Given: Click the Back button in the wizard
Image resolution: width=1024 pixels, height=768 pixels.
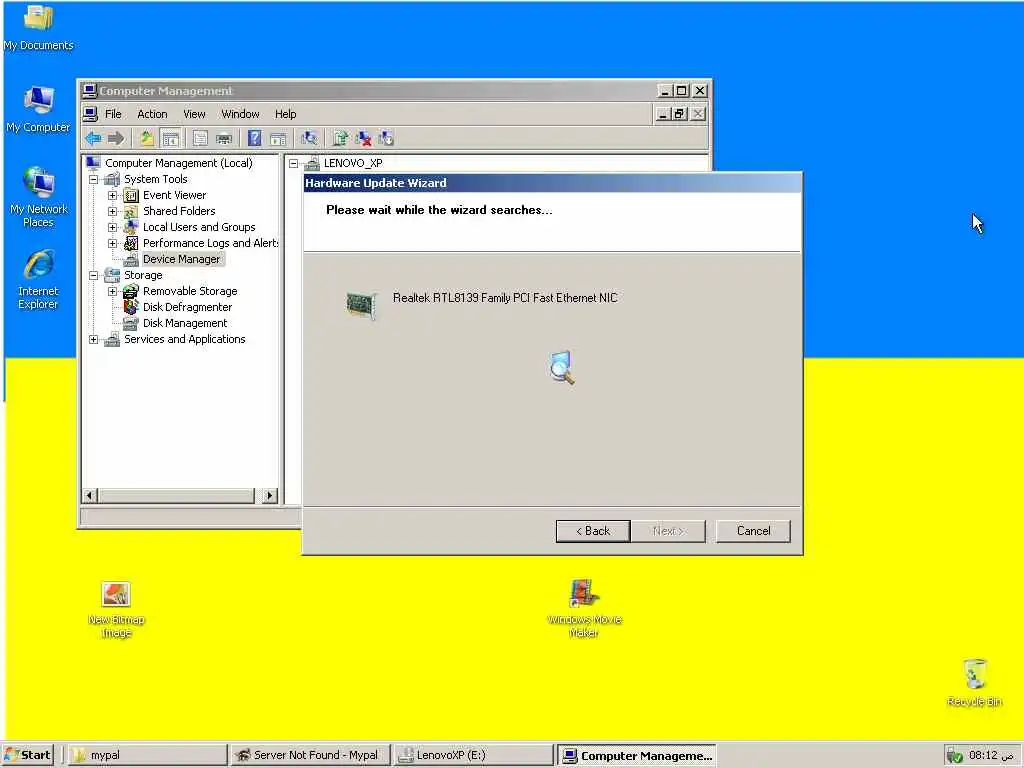Looking at the screenshot, I should point(593,531).
